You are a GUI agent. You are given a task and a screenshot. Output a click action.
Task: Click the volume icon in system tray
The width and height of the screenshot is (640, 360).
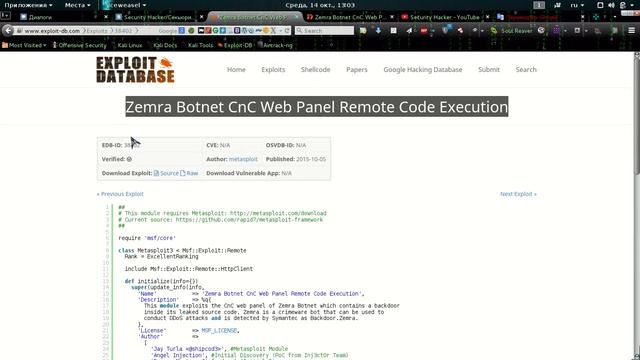click(x=611, y=5)
